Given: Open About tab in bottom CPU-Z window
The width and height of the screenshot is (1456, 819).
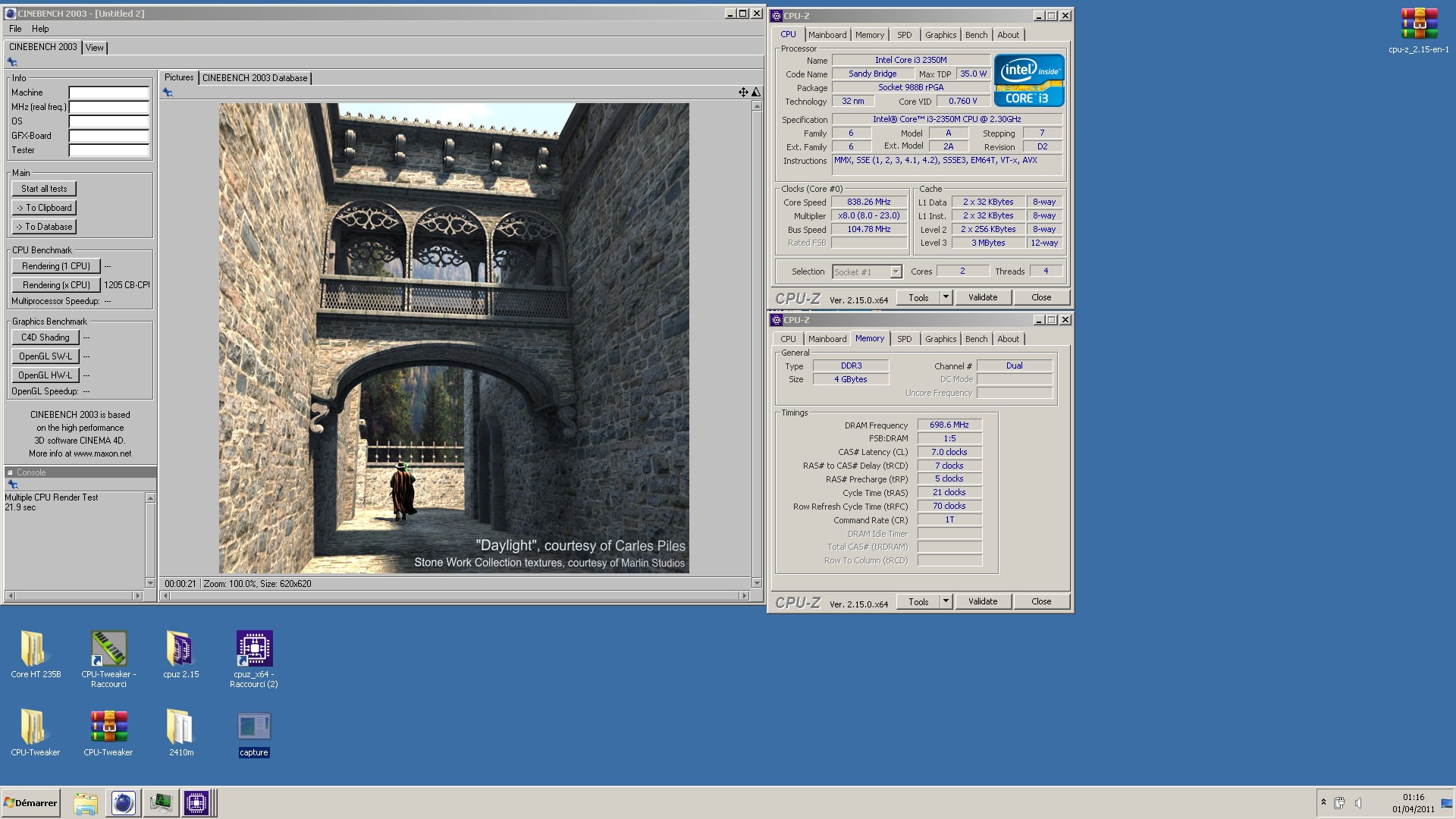Looking at the screenshot, I should (x=1008, y=339).
